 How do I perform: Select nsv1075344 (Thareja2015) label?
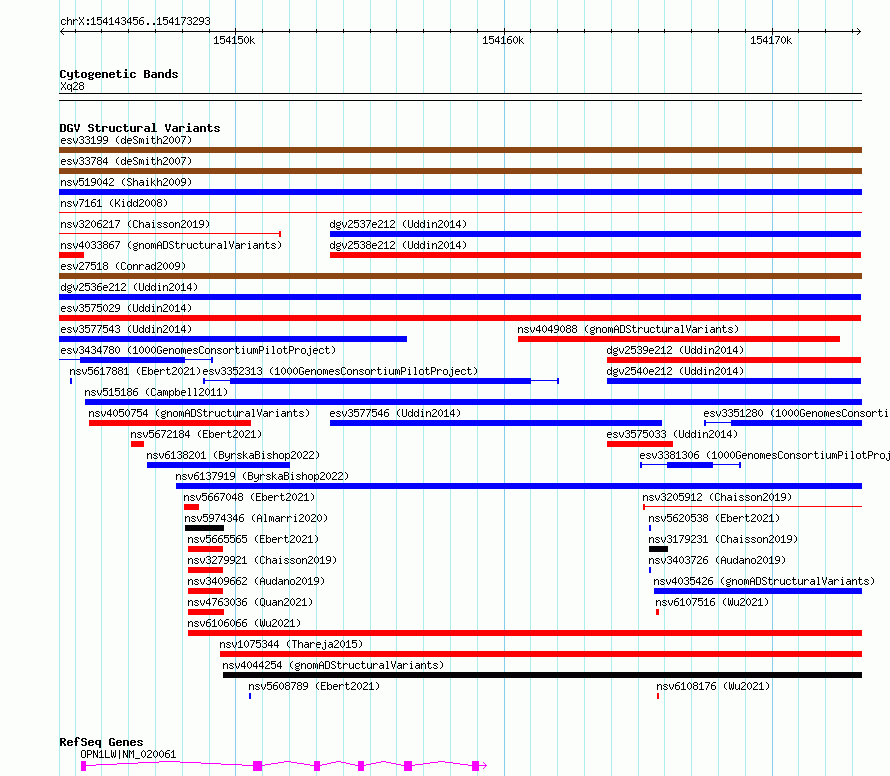(291, 644)
